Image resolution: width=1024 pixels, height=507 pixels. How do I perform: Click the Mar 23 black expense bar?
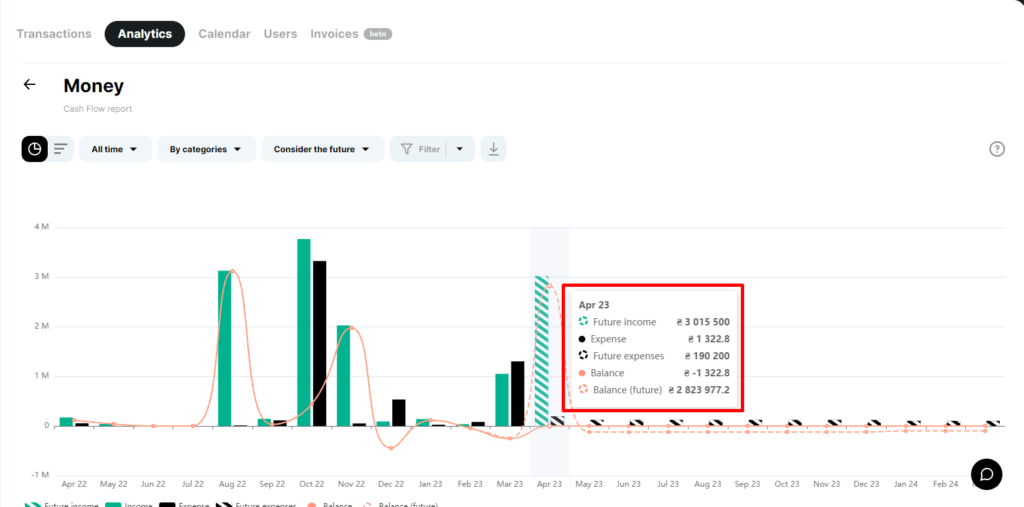click(517, 393)
